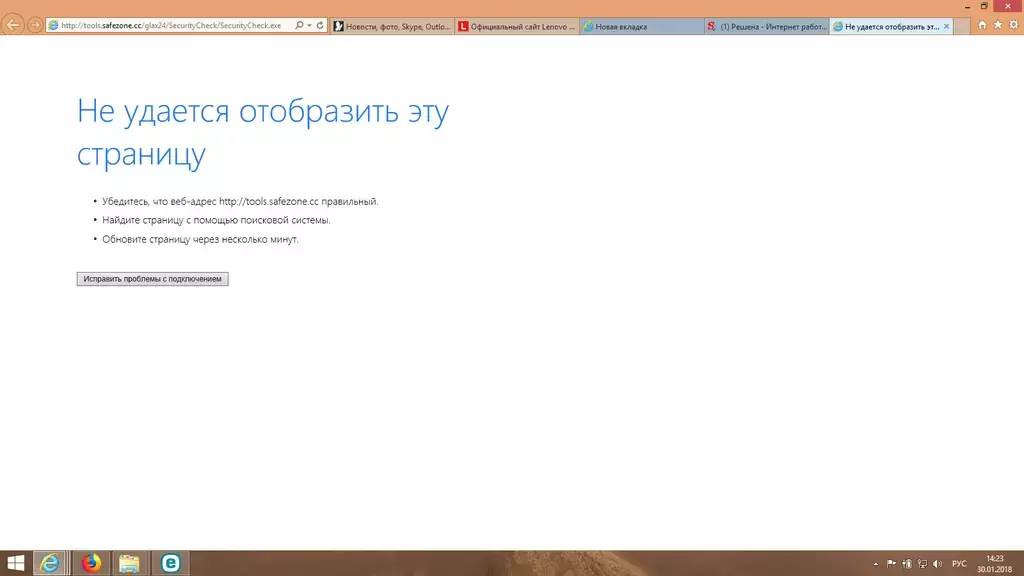
Task: Switch to the Официальный сайт Lenovo tab
Action: [517, 26]
